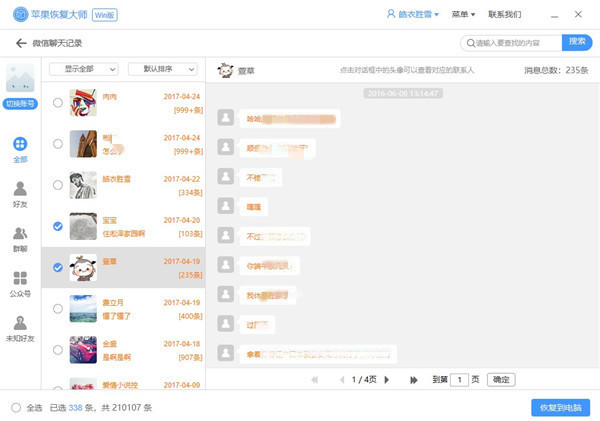Viewport: 600px width, 421px height.
Task: Click sender avatar beside 嘿嘿 message
Action: [226, 206]
